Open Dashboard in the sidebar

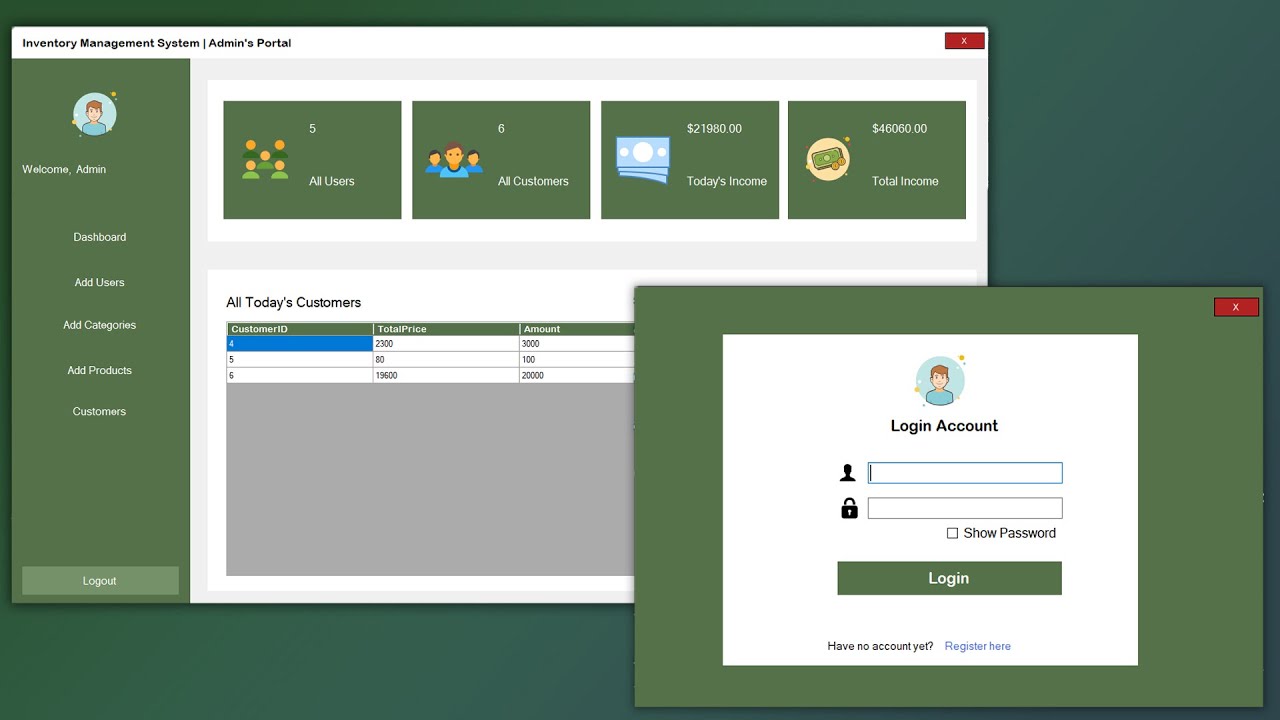100,237
